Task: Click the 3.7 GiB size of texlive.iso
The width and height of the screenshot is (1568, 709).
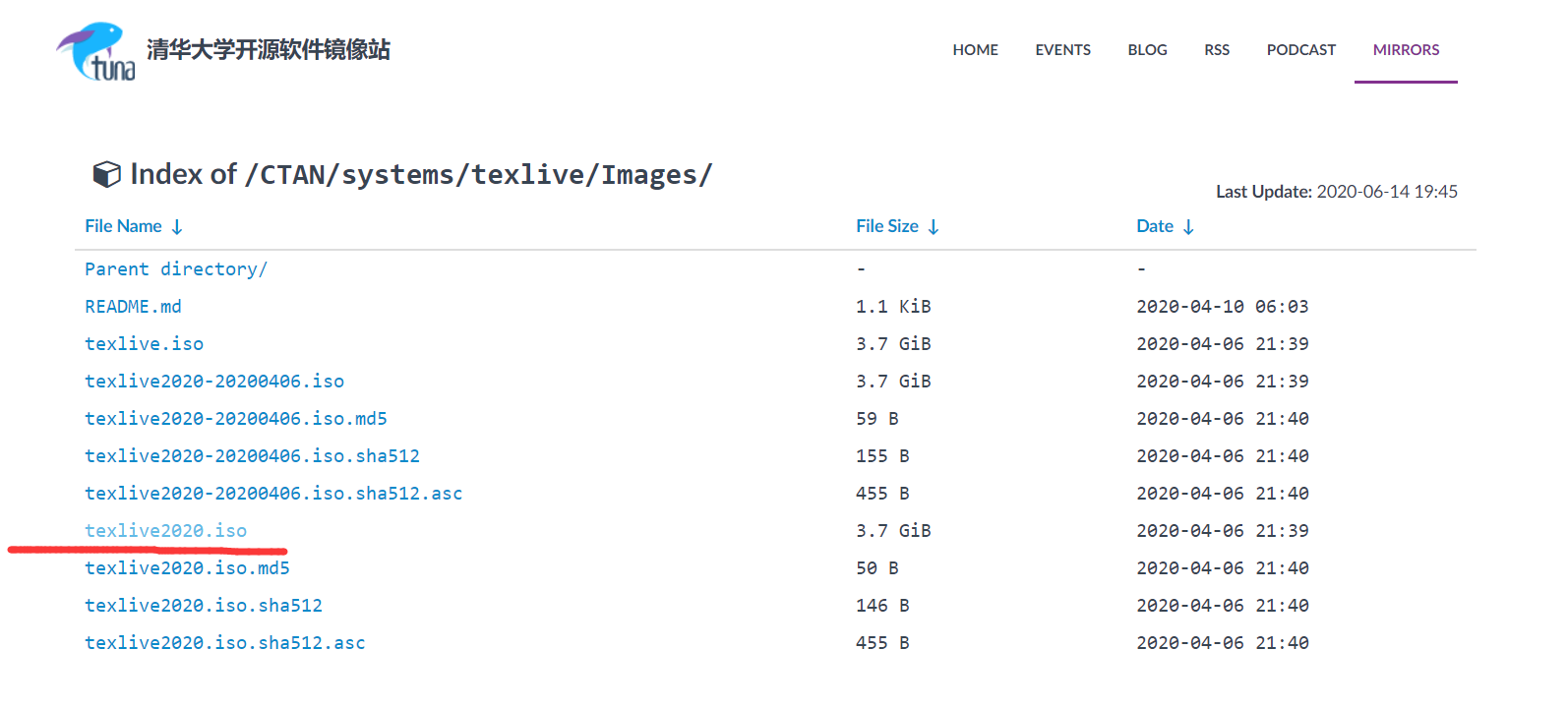Action: (893, 344)
